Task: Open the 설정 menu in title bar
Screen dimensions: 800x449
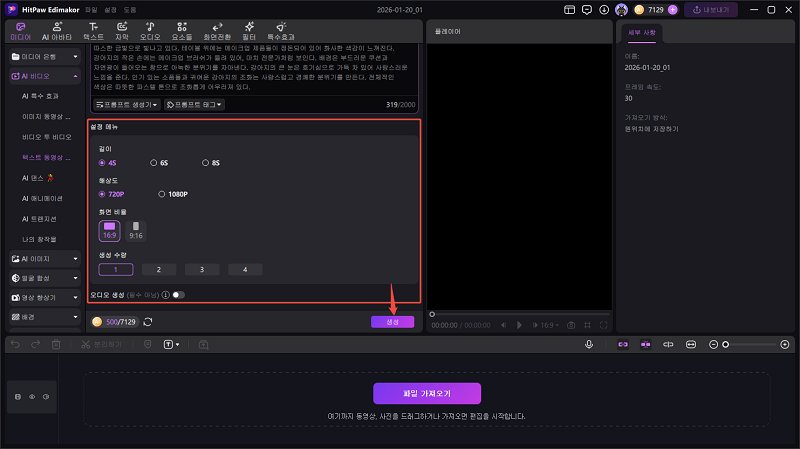Action: (110, 10)
